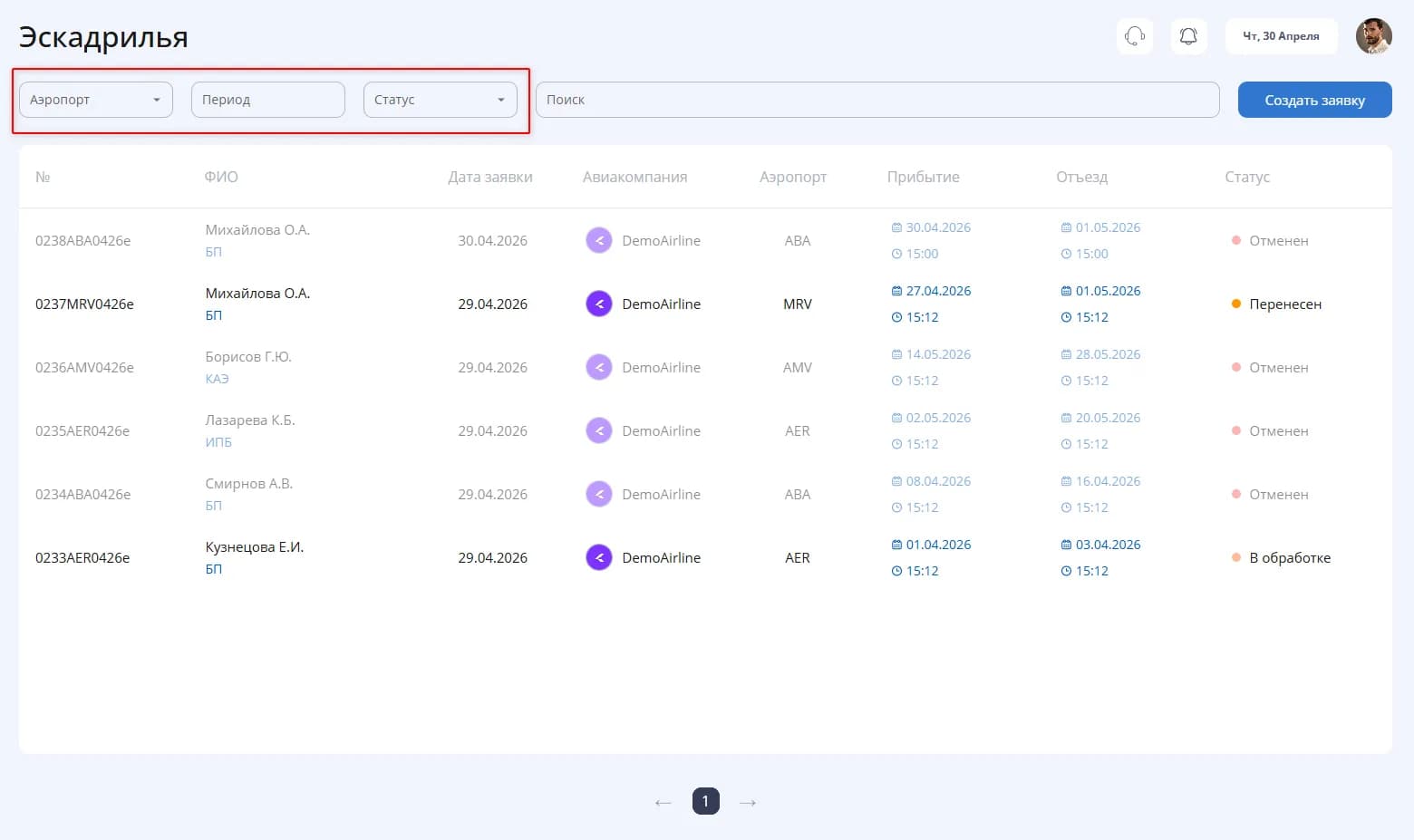Expand the Статус filter dropdown
1414x840 pixels.
pos(441,100)
